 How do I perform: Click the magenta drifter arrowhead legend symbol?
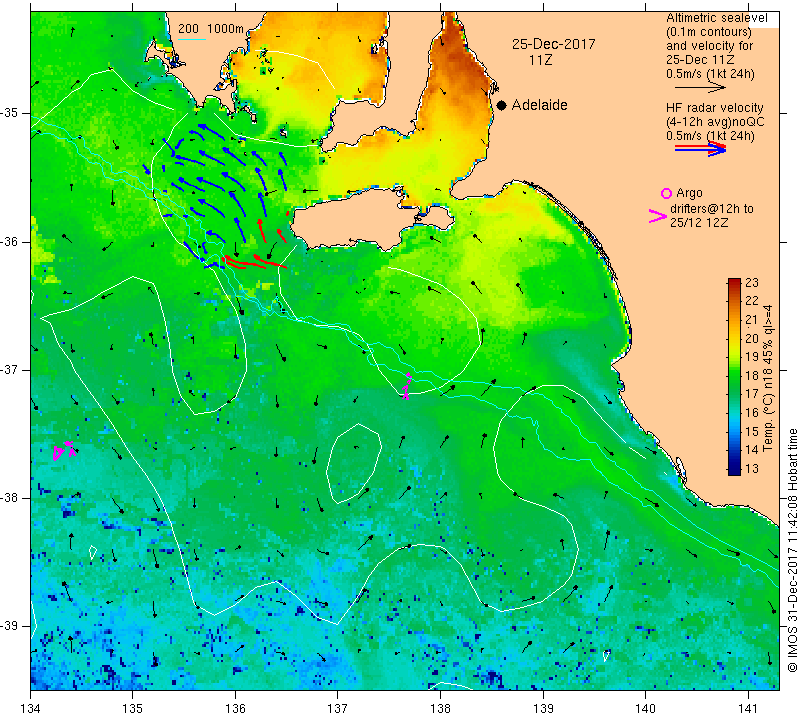pos(657,216)
